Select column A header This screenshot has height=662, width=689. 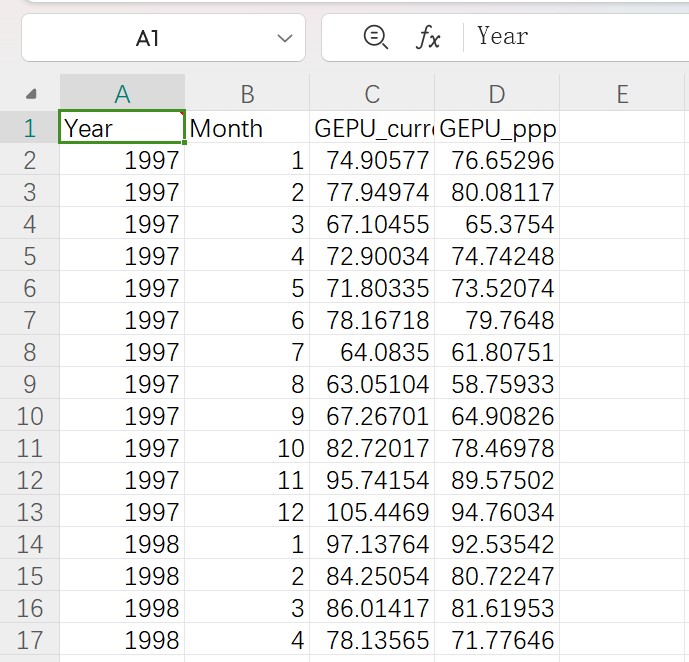tap(122, 94)
